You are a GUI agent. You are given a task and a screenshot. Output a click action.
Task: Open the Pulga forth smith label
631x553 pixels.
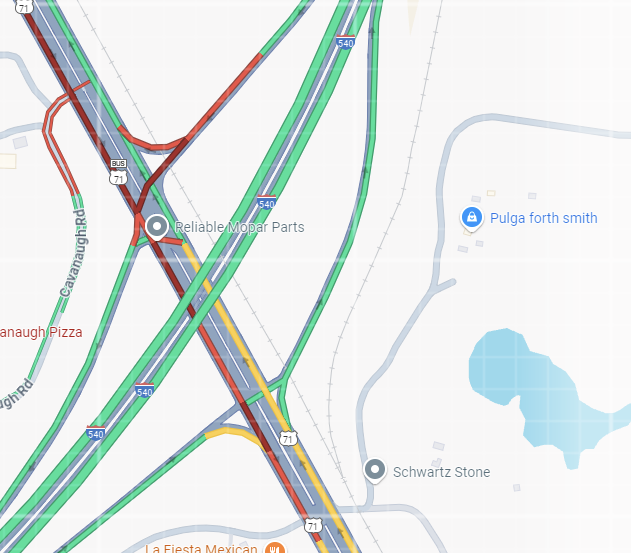point(543,218)
